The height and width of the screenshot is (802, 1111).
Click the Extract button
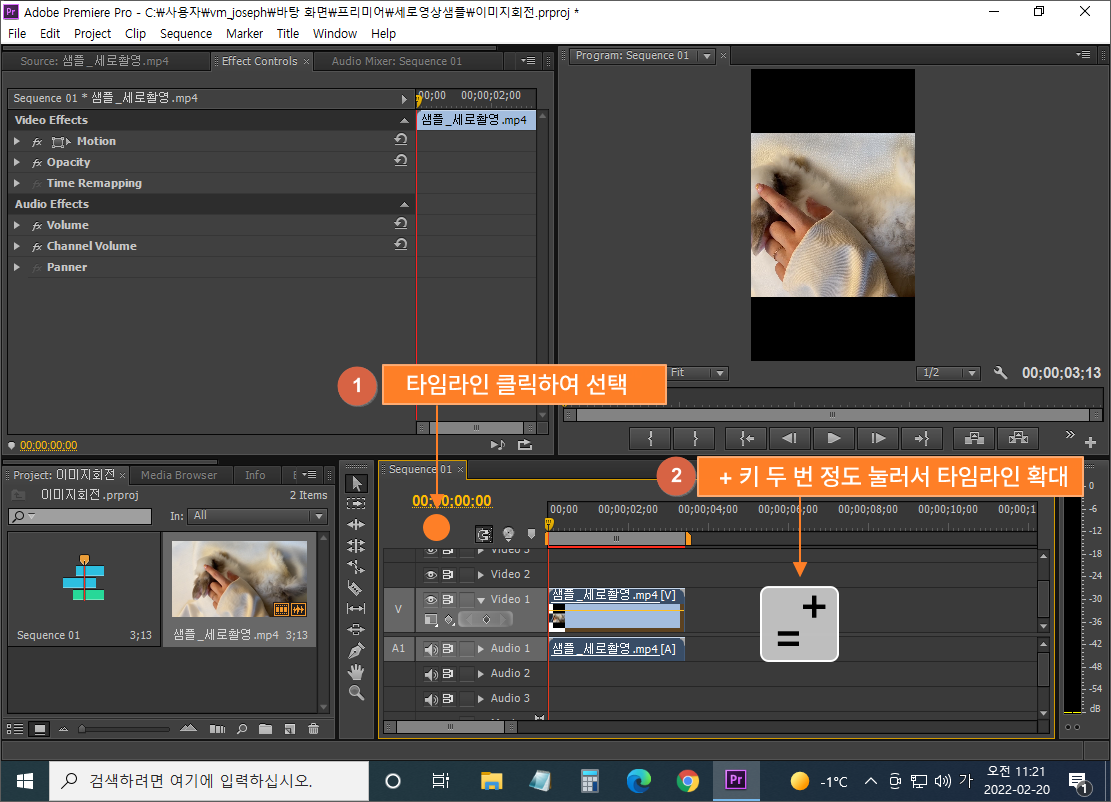[x=1018, y=439]
